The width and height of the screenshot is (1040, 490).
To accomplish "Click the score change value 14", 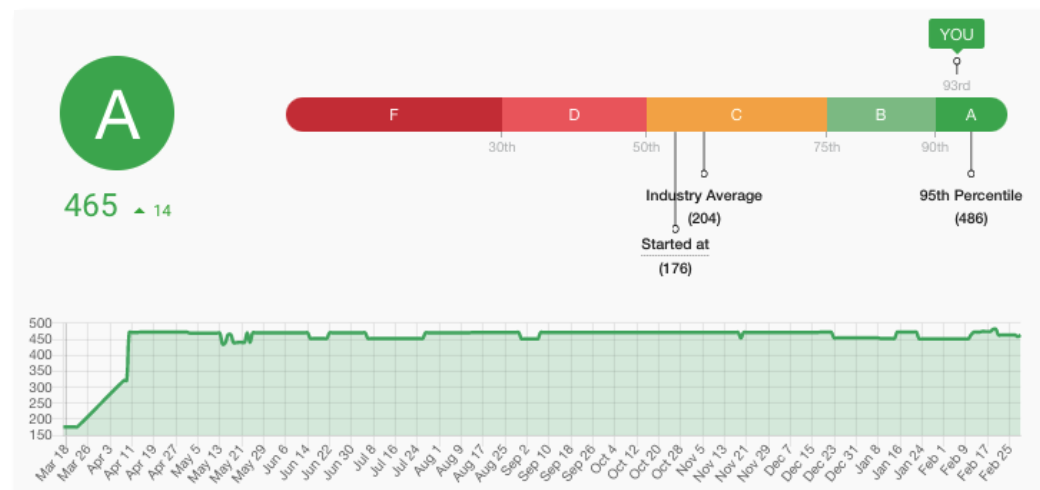I will (x=162, y=211).
